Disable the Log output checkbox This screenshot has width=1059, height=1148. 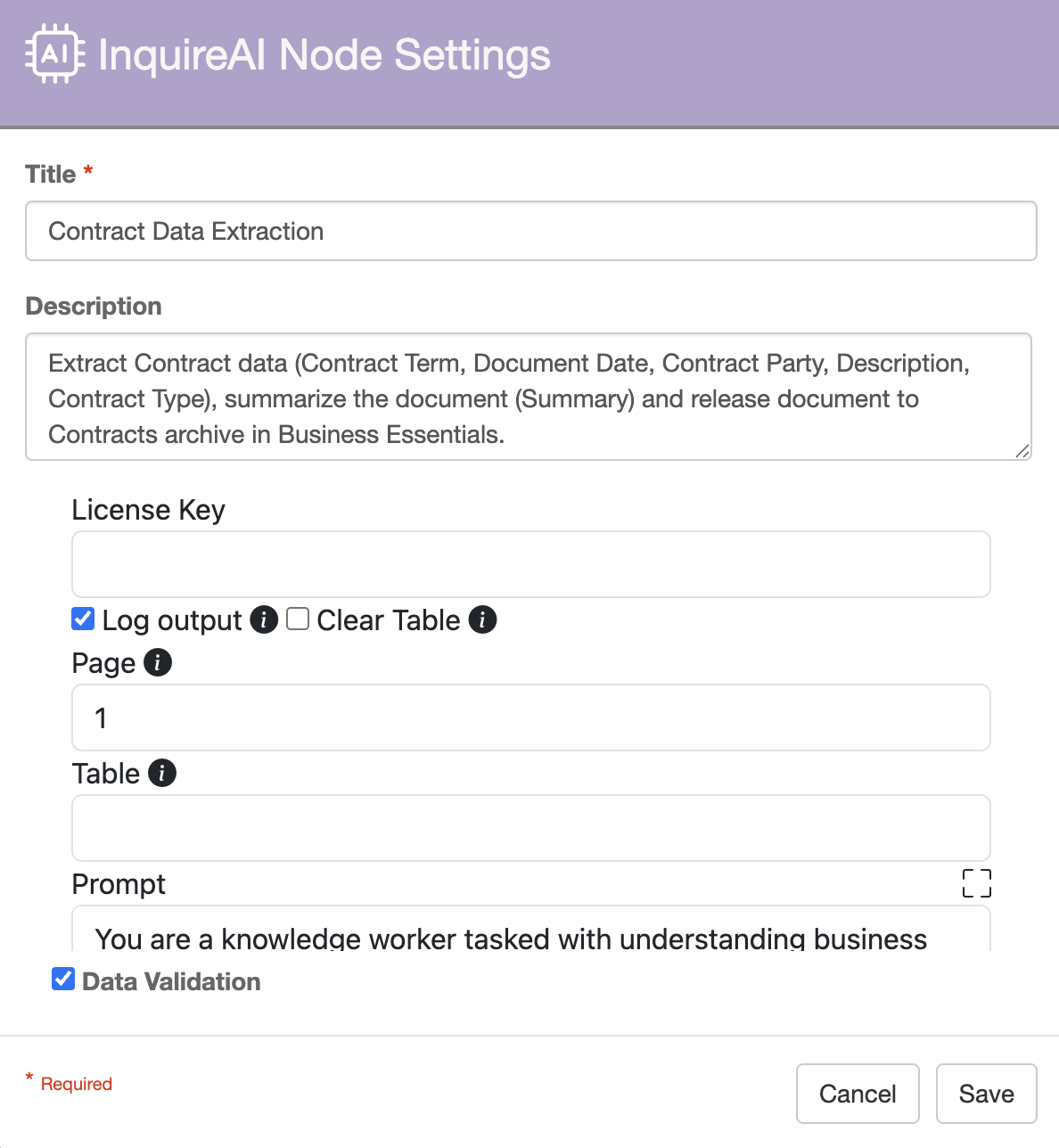pyautogui.click(x=83, y=619)
